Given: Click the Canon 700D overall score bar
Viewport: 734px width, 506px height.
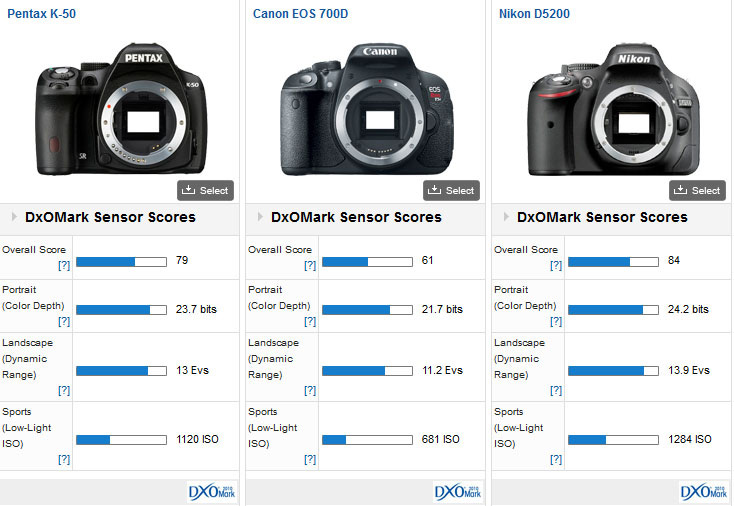Looking at the screenshot, I should coord(367,262).
